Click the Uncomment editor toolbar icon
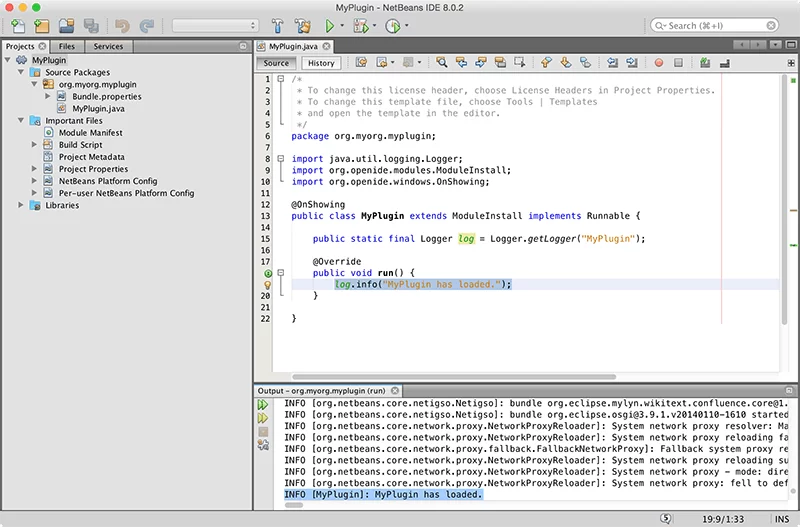The image size is (800, 527). (724, 63)
